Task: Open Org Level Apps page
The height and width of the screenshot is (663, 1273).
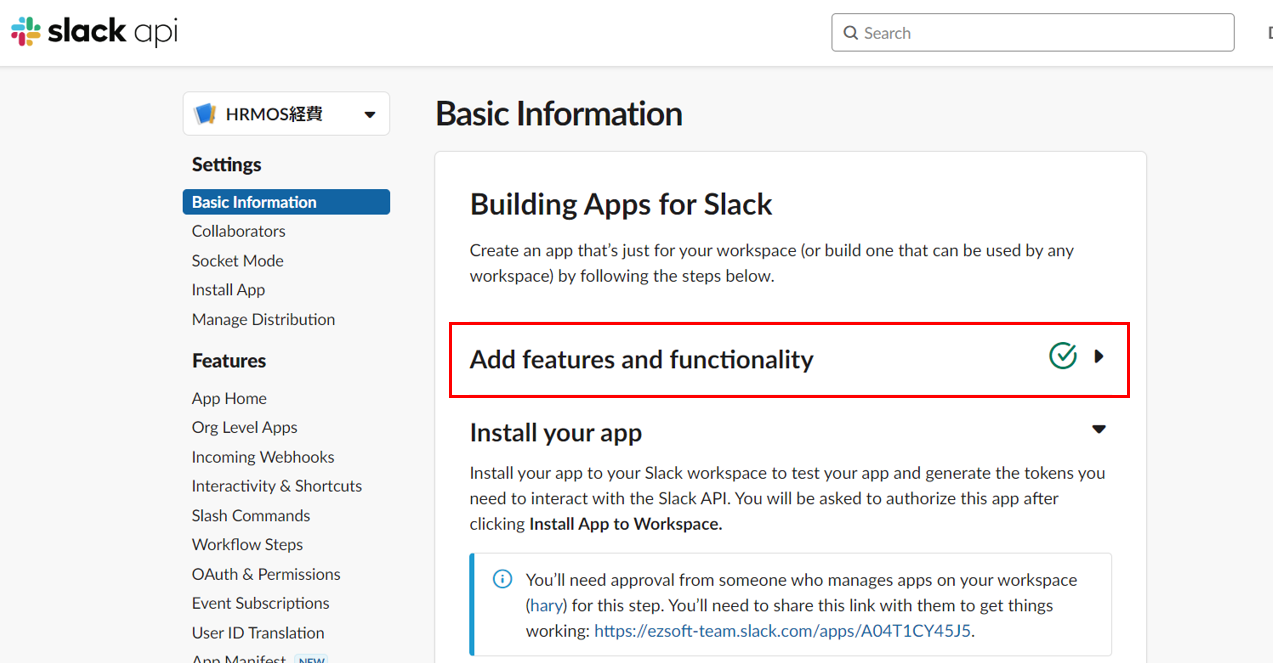Action: [x=245, y=427]
